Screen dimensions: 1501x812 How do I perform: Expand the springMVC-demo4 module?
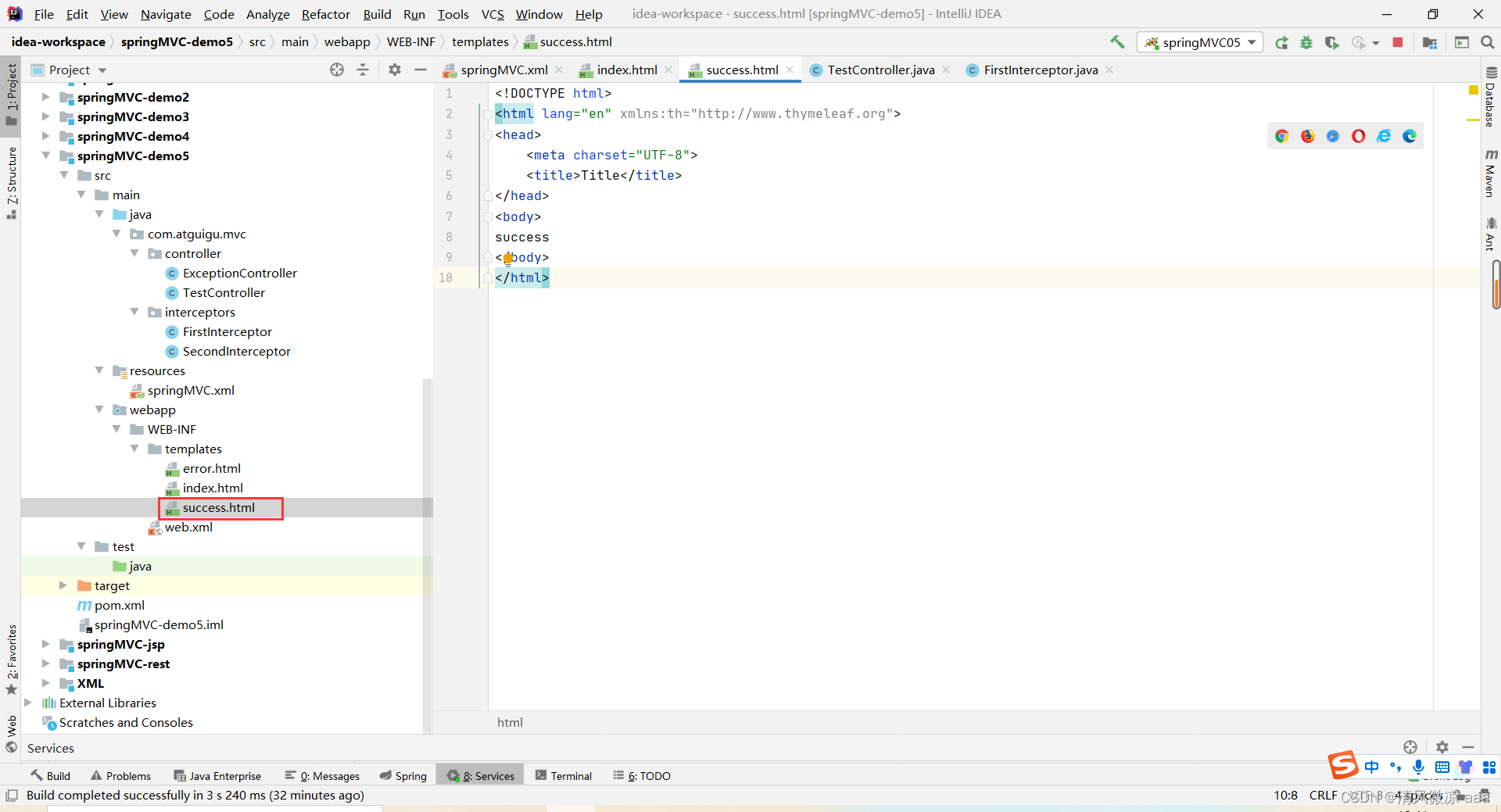(45, 136)
